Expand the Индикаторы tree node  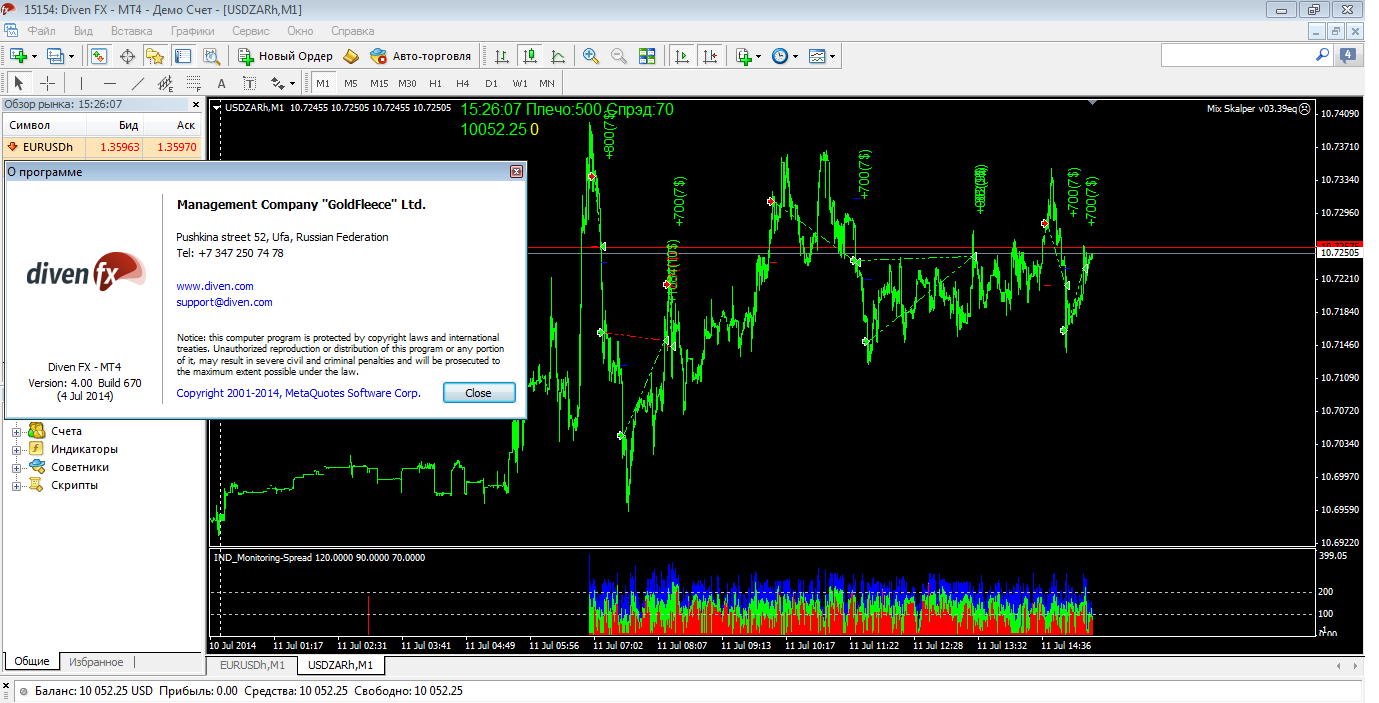[16, 449]
